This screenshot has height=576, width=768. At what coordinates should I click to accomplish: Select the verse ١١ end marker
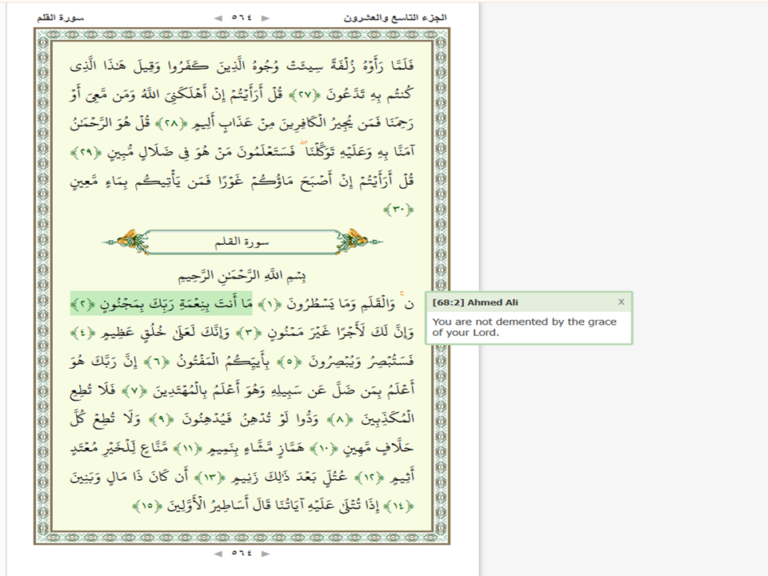click(x=188, y=448)
